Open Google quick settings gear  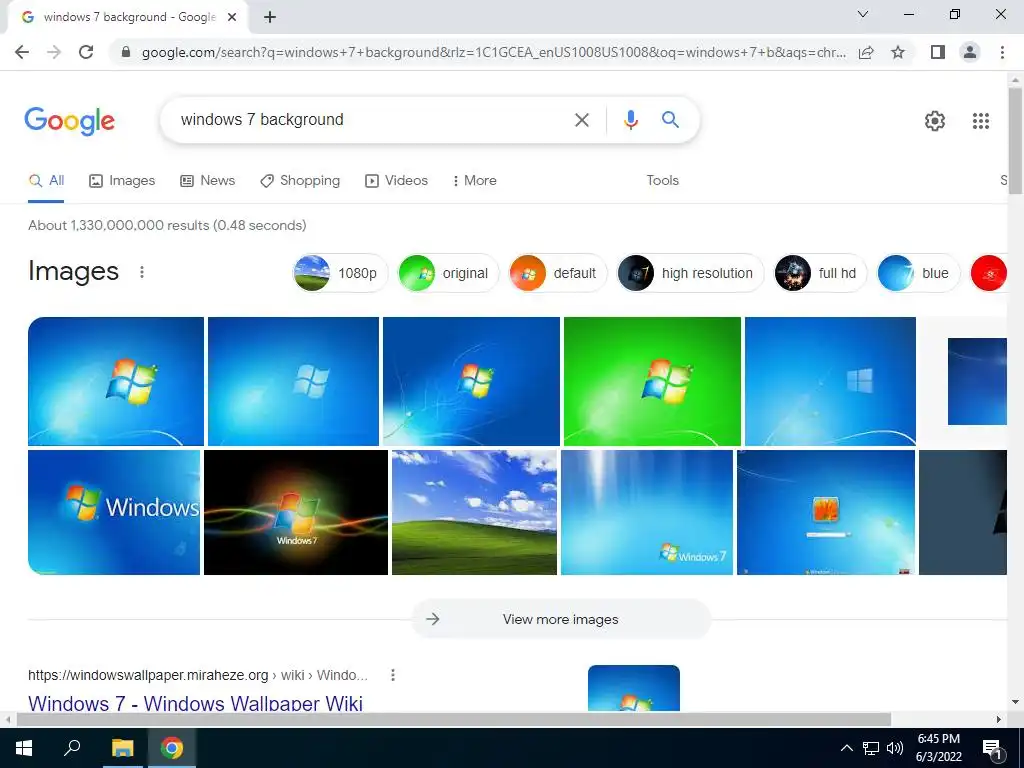pyautogui.click(x=935, y=121)
